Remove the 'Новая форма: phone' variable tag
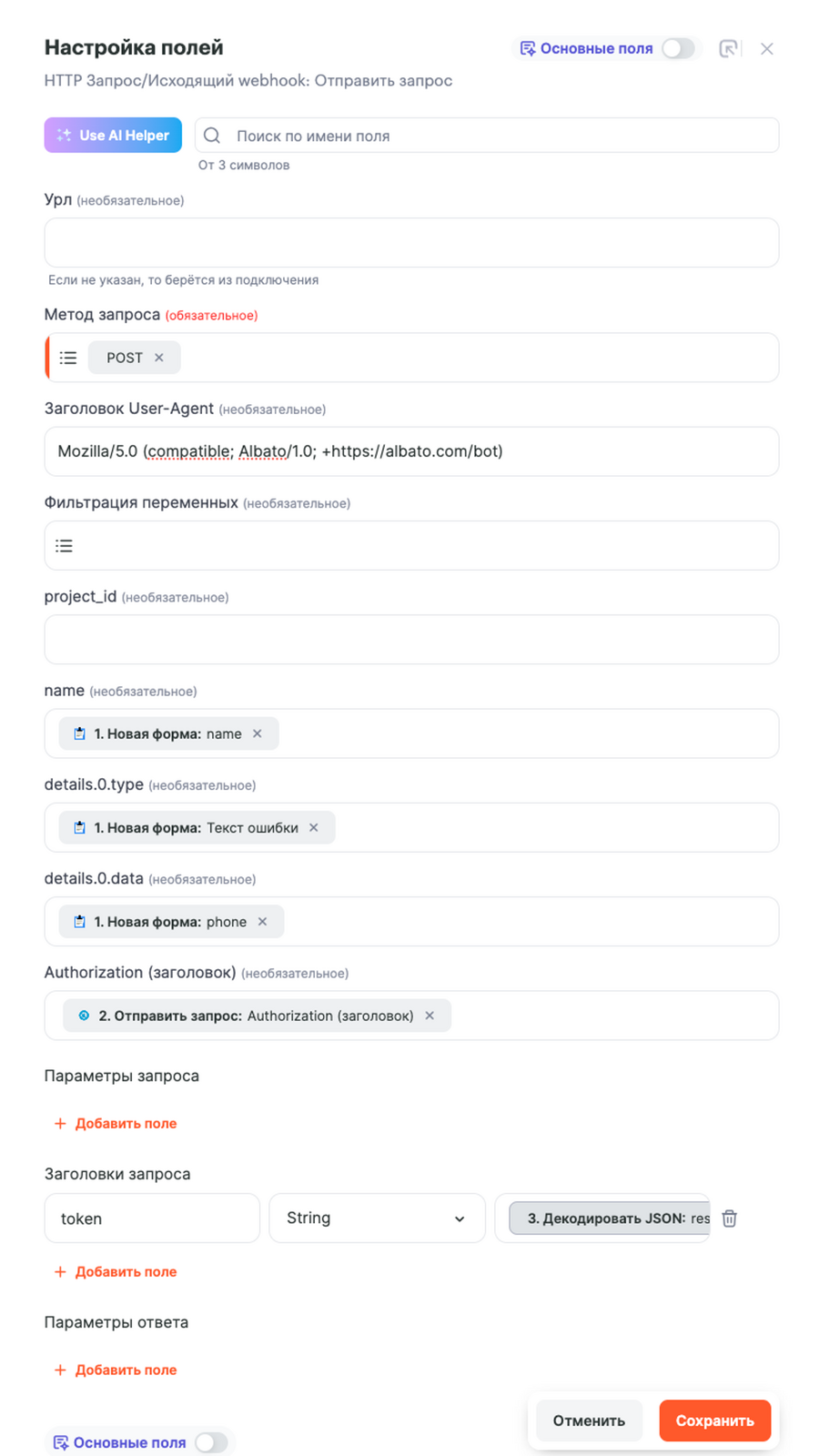This screenshot has width=819, height=1456. click(262, 922)
